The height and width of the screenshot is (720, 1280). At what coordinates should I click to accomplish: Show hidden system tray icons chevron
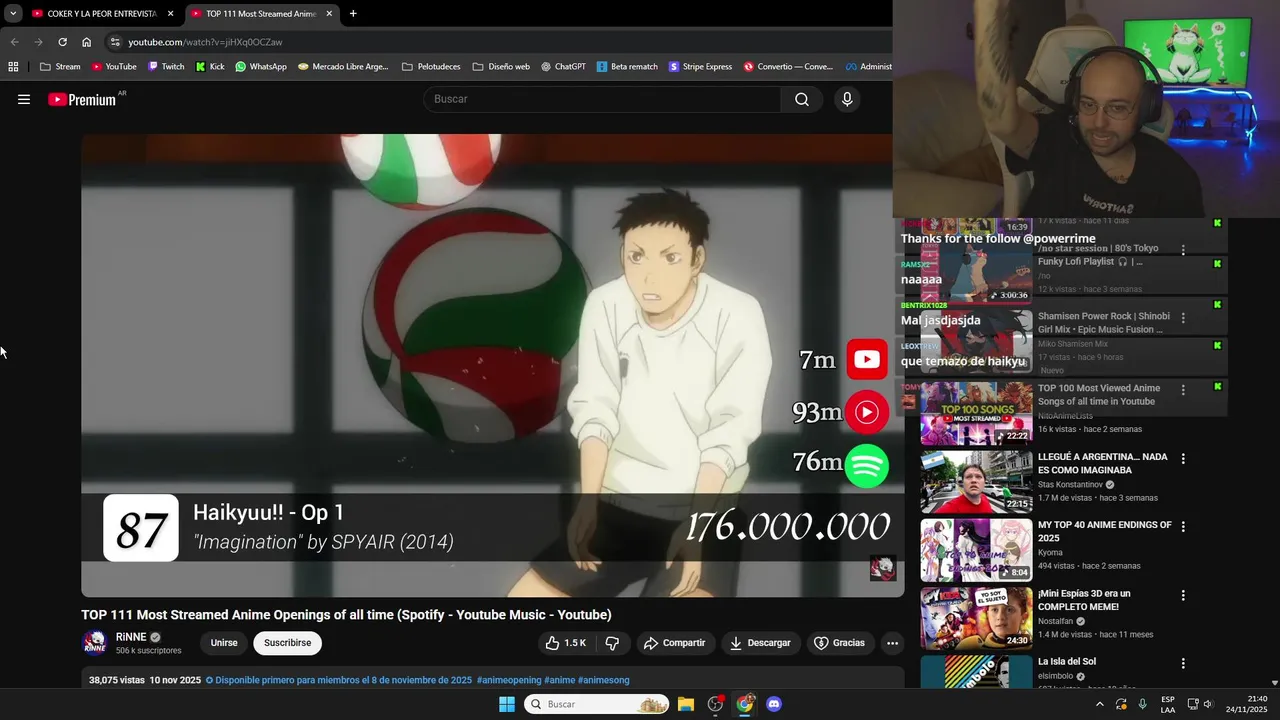point(1100,704)
